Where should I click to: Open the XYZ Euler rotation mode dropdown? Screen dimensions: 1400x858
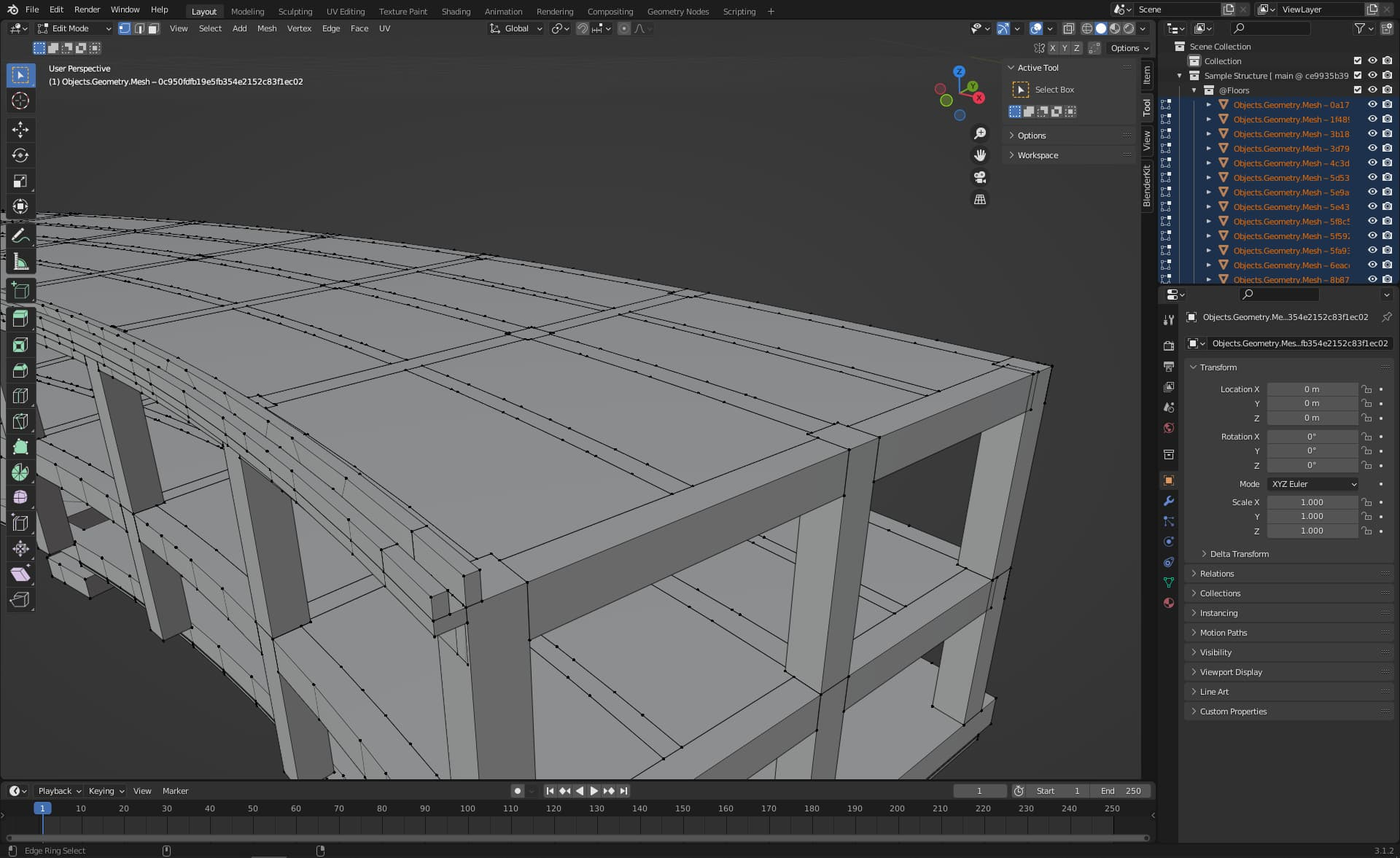[x=1312, y=484]
